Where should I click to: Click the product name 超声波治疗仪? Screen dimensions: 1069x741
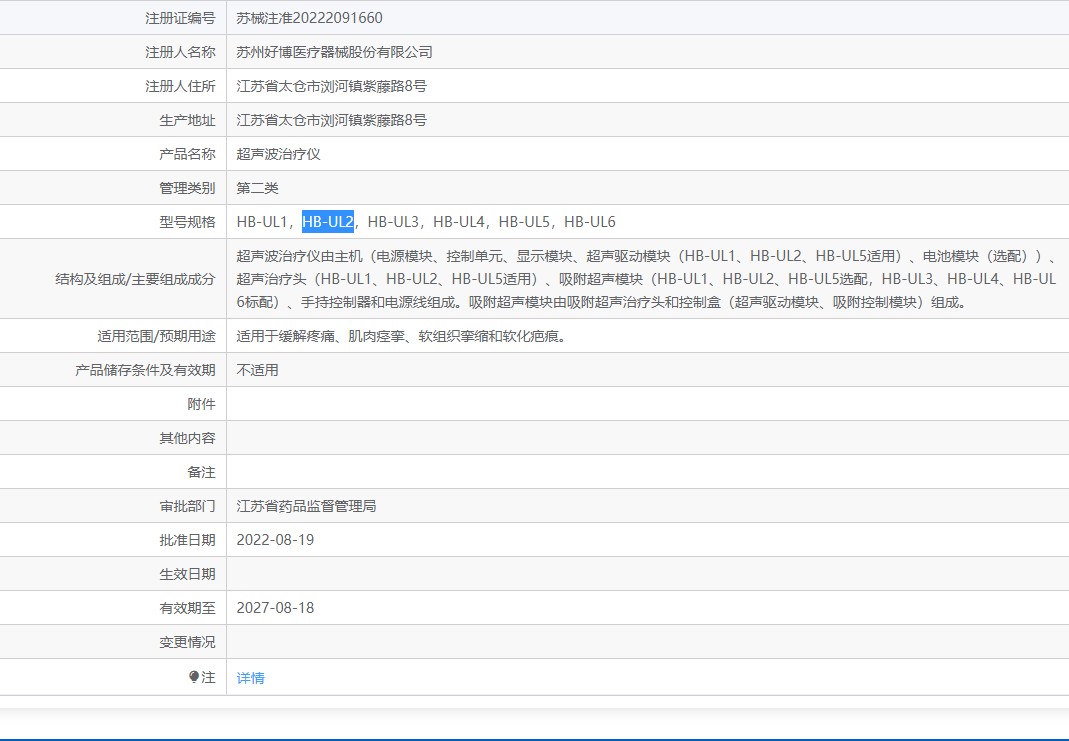pyautogui.click(x=278, y=154)
